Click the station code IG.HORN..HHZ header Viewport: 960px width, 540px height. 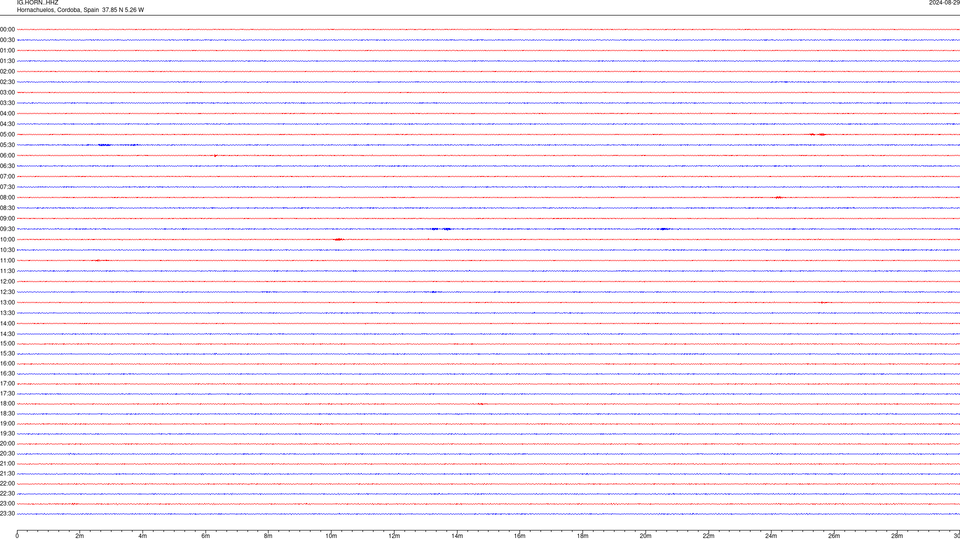tap(37, 2)
